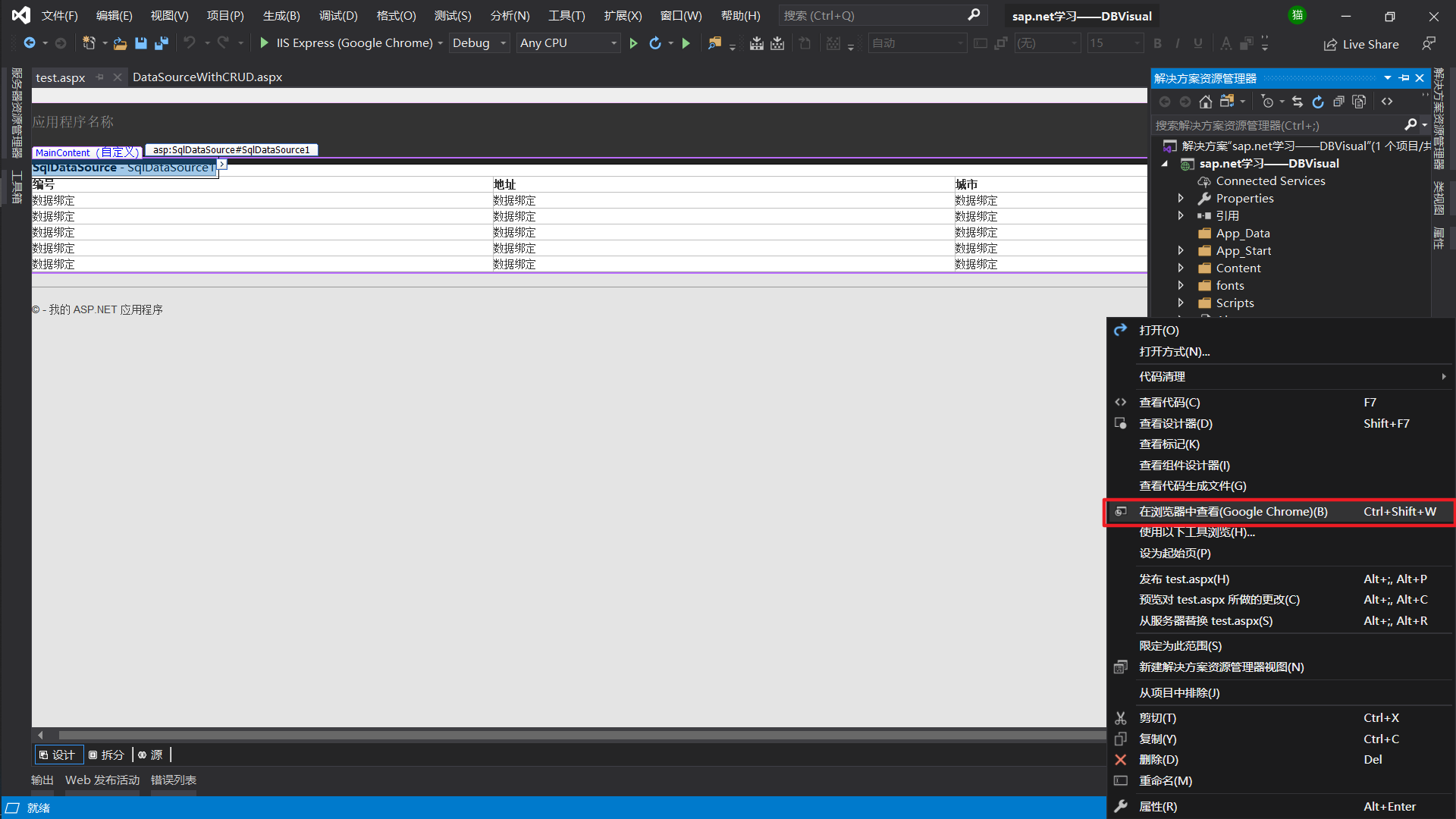Click the 源 view toggle tab
This screenshot has height=819, width=1456.
pyautogui.click(x=155, y=755)
